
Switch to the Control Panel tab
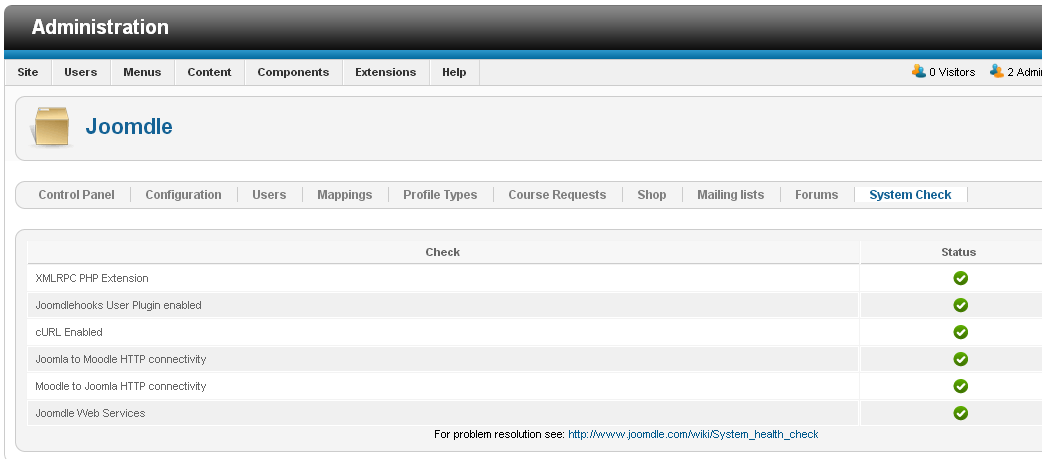click(76, 195)
